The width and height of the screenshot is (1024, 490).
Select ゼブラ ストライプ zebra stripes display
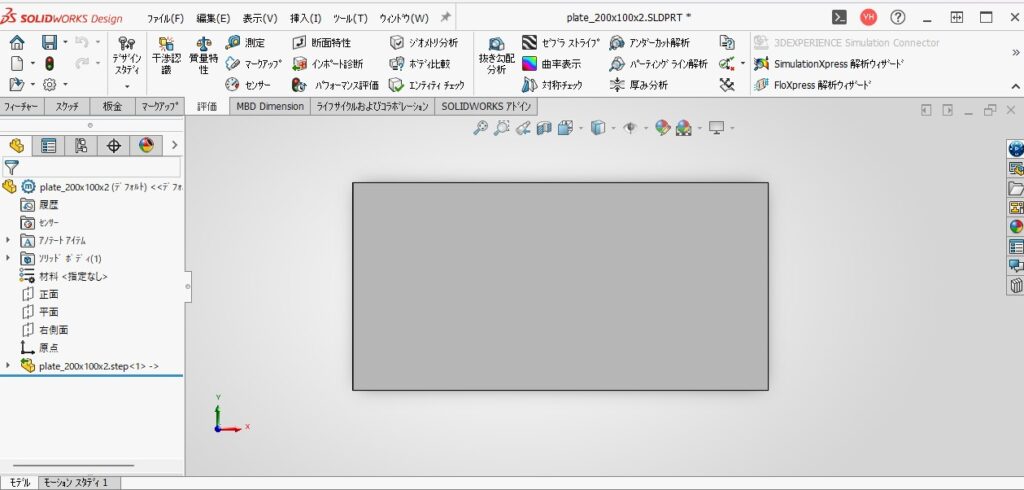530,43
